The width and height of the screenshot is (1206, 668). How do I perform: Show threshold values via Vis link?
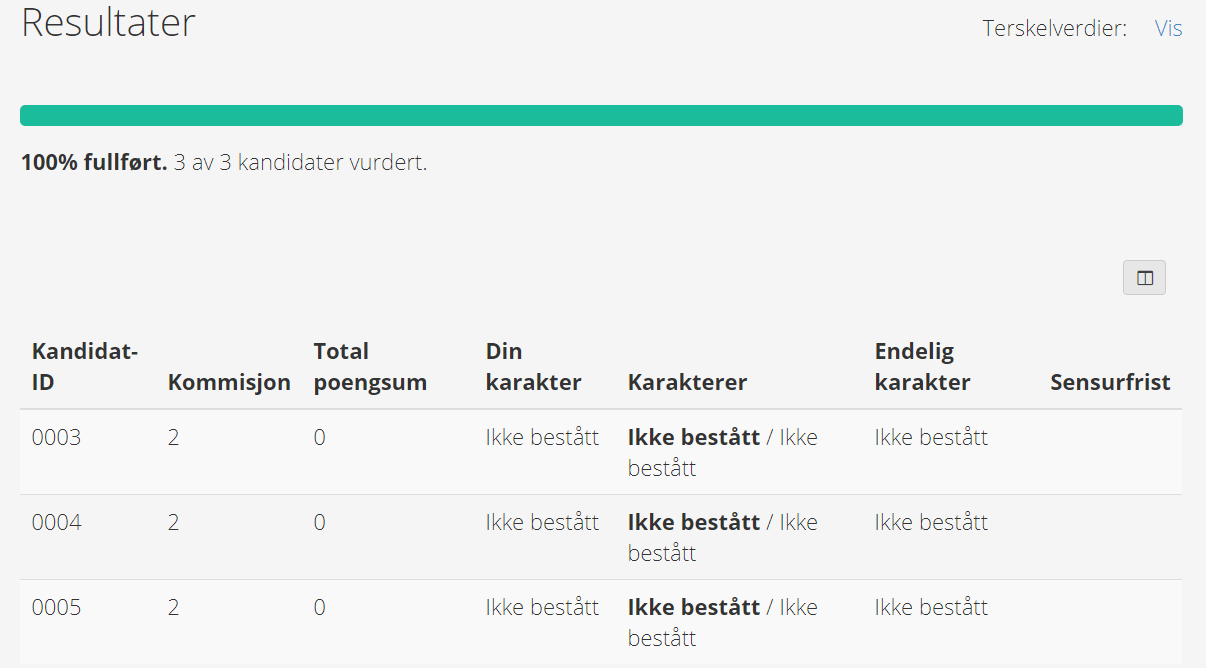point(1168,28)
